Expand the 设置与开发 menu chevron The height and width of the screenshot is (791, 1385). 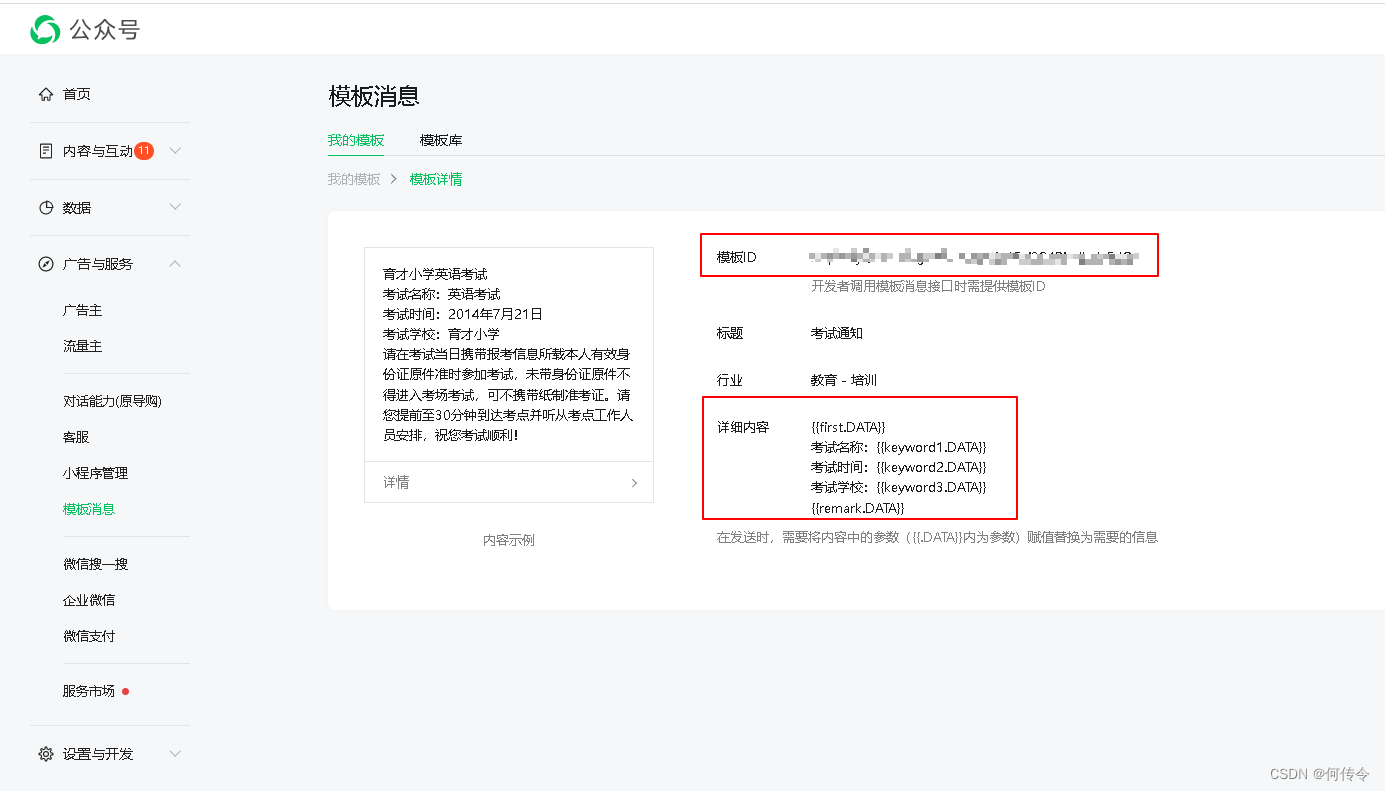[x=175, y=754]
